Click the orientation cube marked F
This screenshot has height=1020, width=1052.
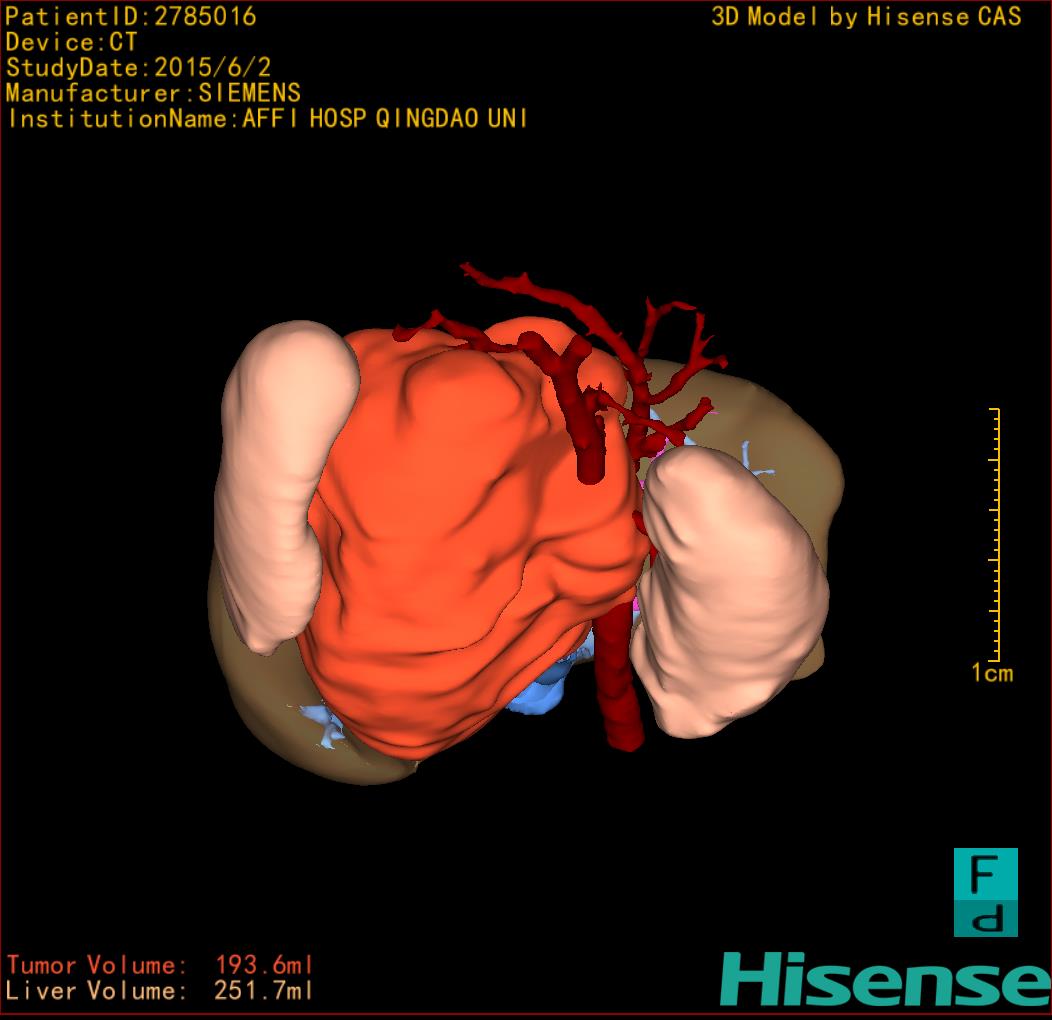(x=986, y=892)
